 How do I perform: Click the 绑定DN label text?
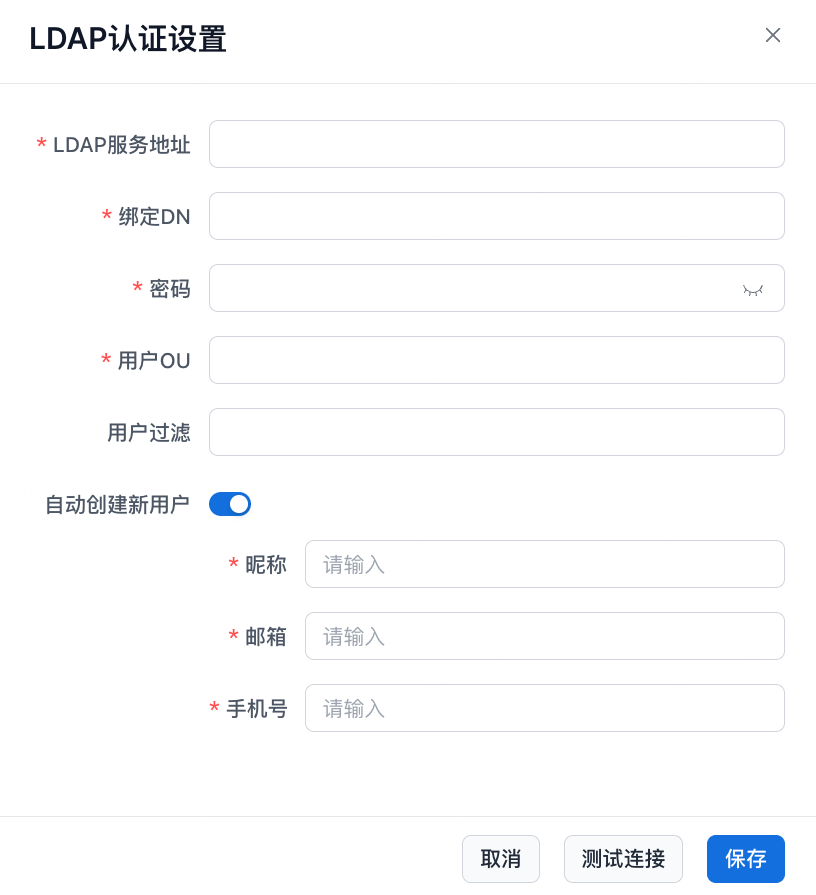[154, 217]
